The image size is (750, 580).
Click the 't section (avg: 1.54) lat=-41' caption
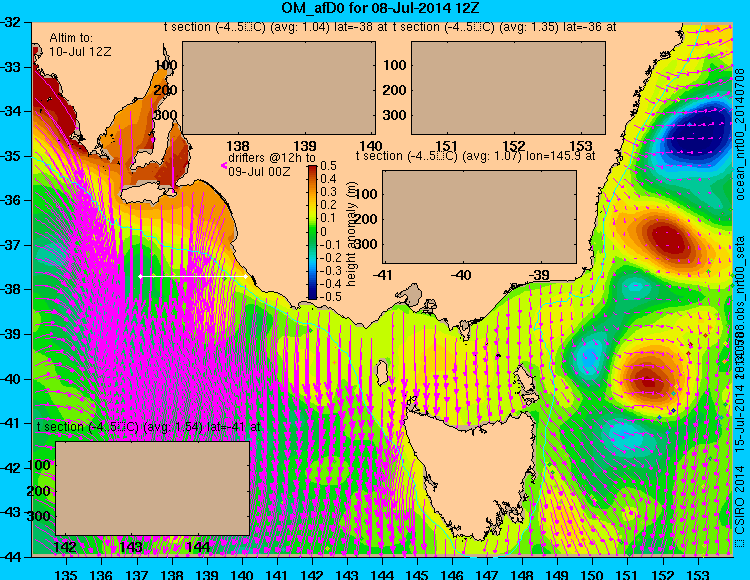point(148,427)
